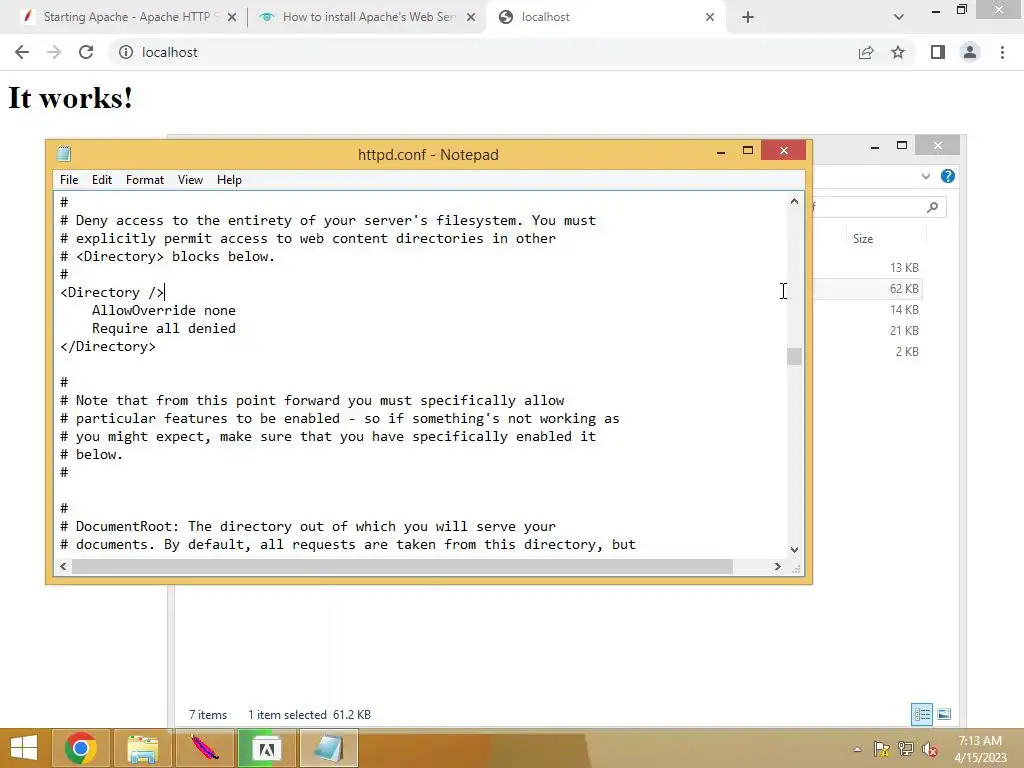Select the 21 KB file row
Image resolution: width=1024 pixels, height=768 pixels.
tap(868, 330)
